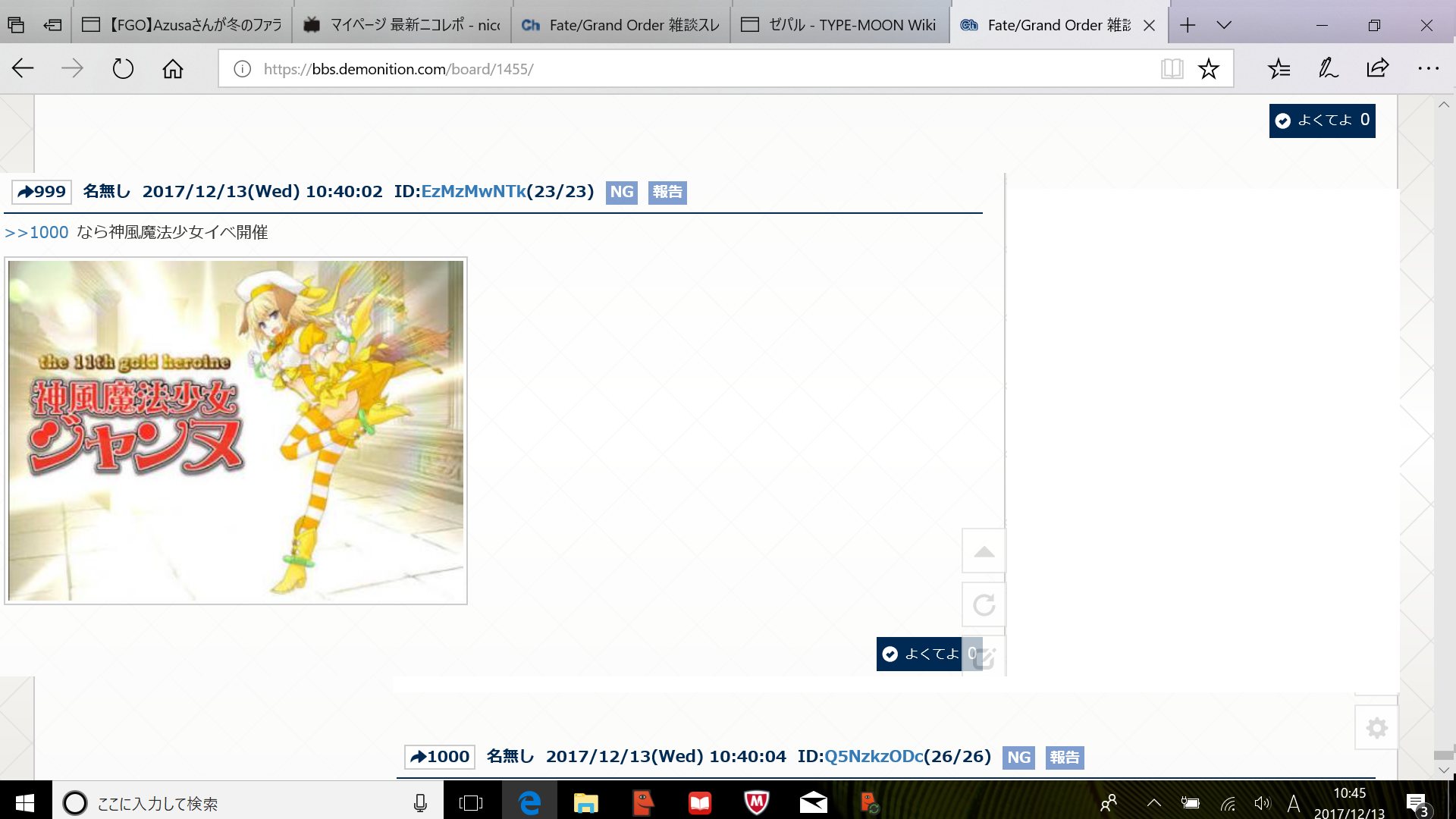Click the Share page icon

(x=1378, y=69)
